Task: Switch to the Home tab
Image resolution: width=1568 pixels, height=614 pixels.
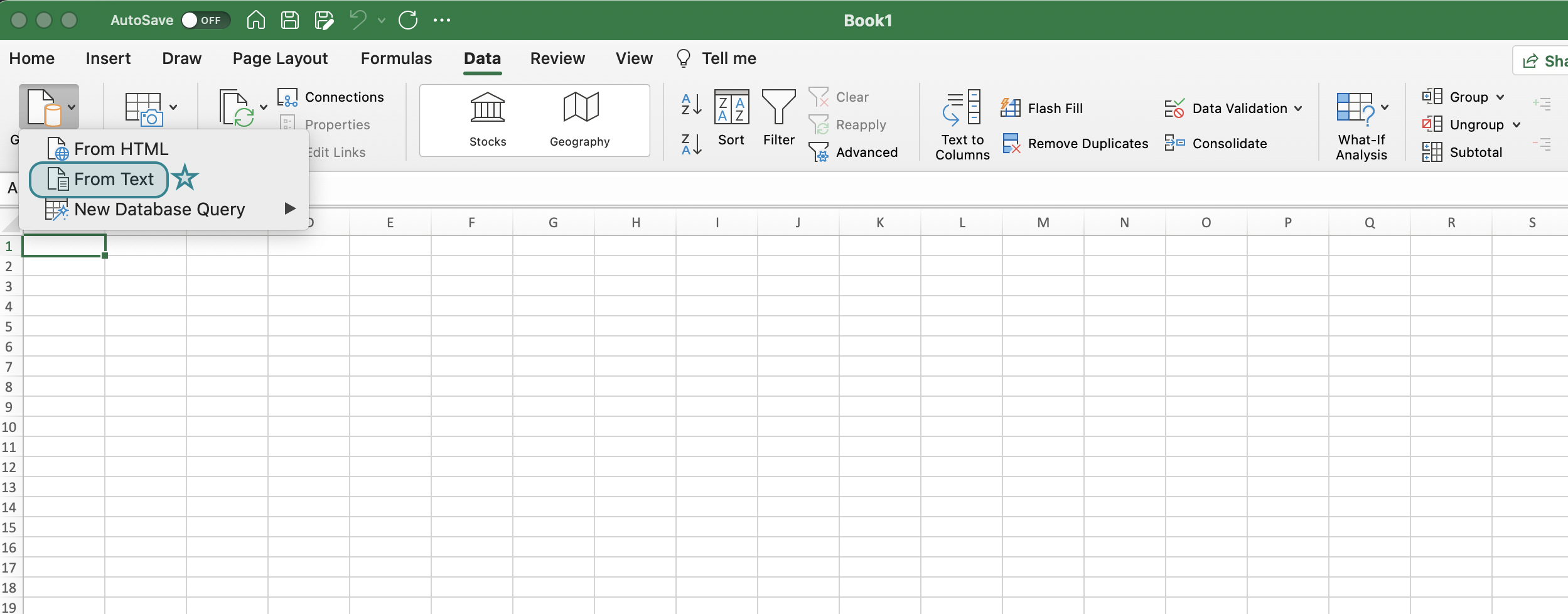Action: point(32,58)
